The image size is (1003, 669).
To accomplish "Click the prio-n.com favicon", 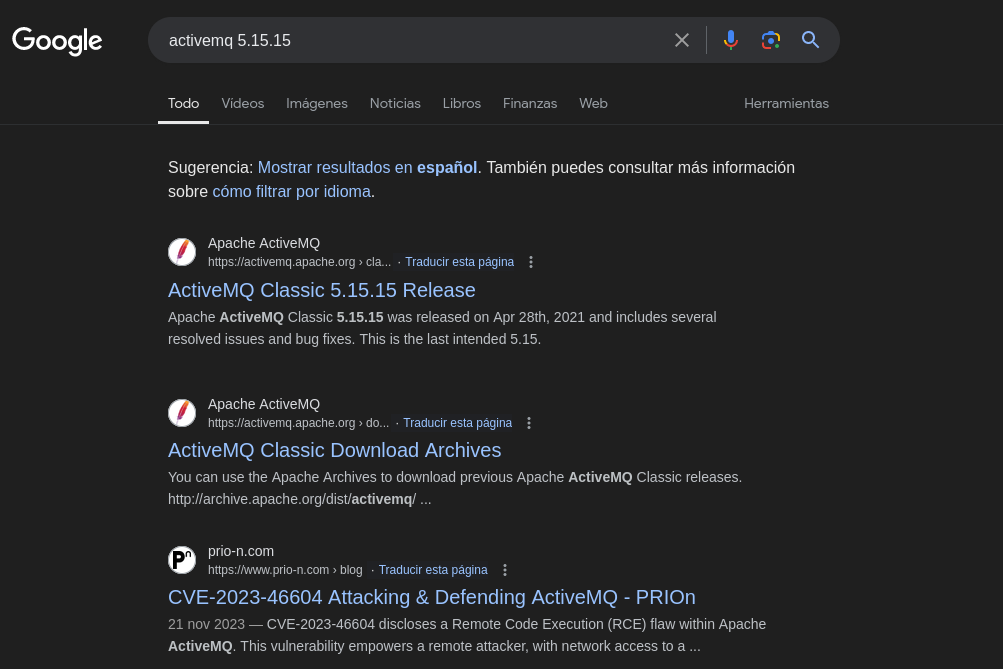I will click(x=182, y=560).
